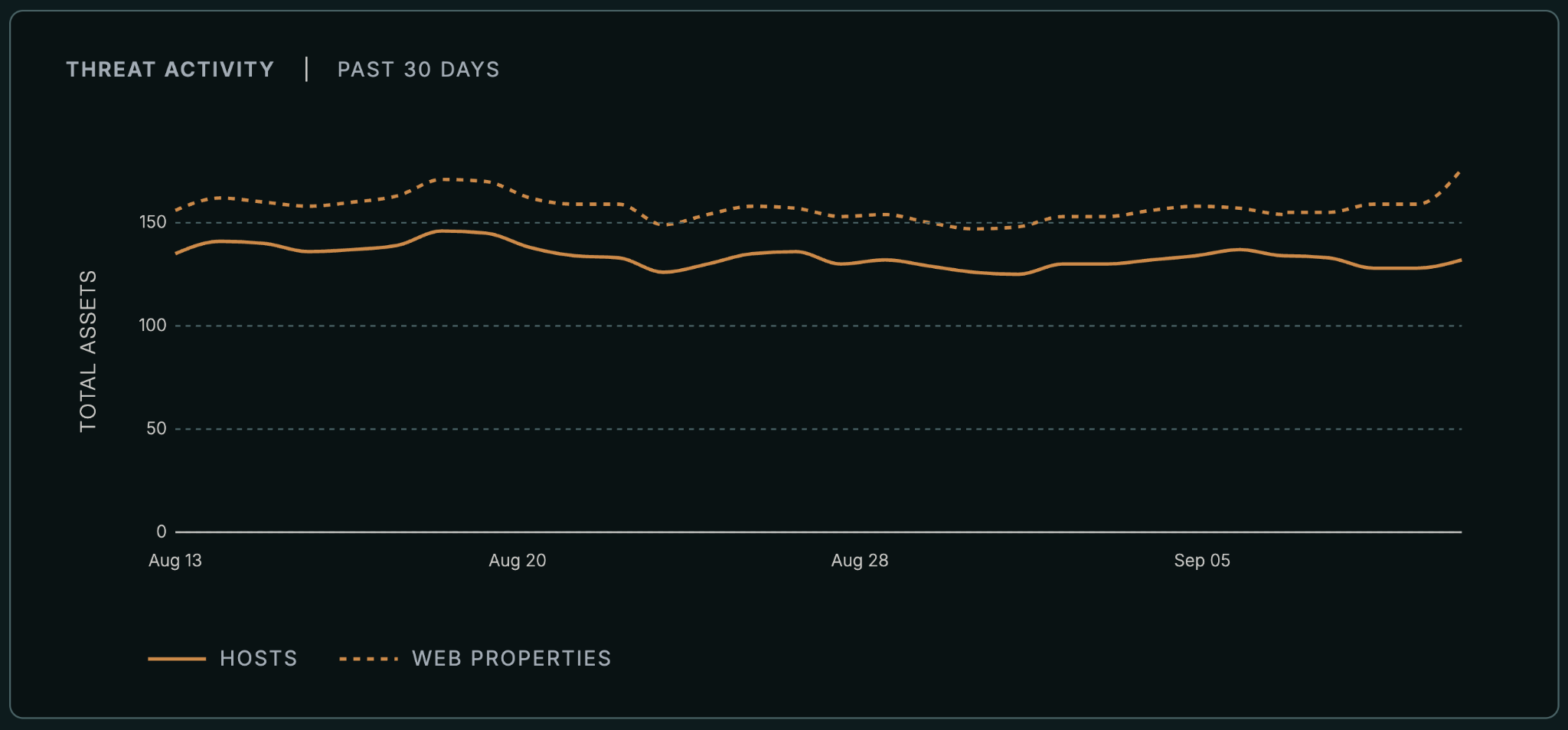The height and width of the screenshot is (730, 1568).
Task: Toggle the WEB PROPERTIES legend entry
Action: coord(475,658)
